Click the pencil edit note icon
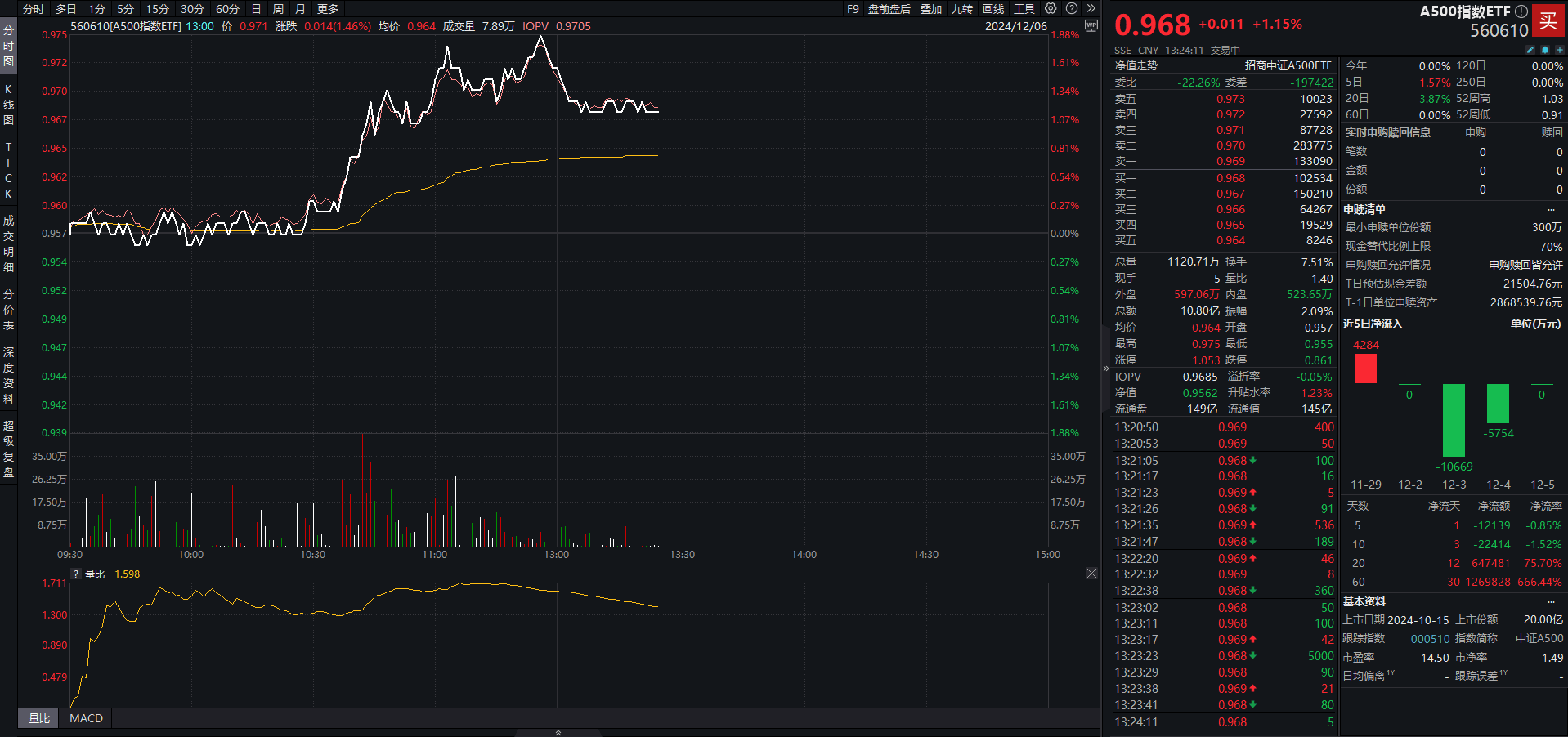This screenshot has width=1568, height=737. pyautogui.click(x=1530, y=50)
